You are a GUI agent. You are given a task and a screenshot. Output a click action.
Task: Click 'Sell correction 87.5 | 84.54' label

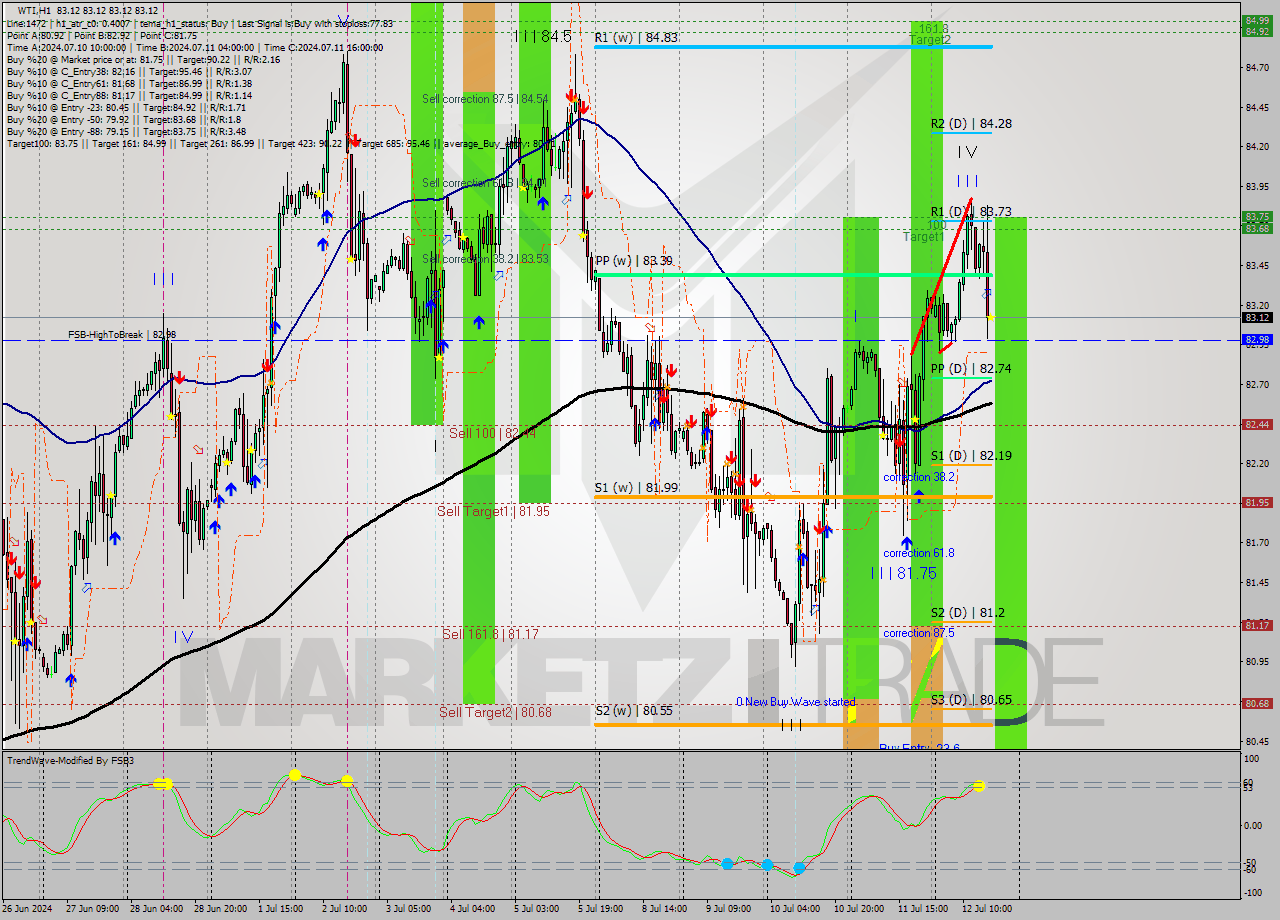coord(485,99)
